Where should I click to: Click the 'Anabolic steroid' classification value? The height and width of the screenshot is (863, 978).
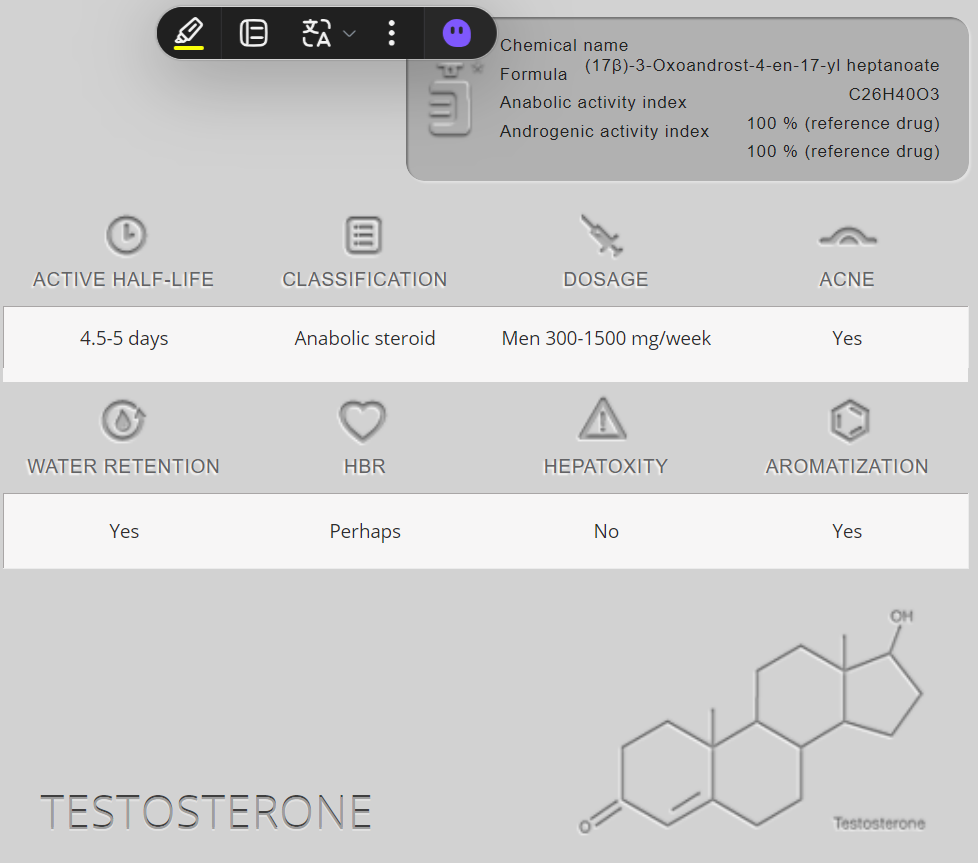click(365, 339)
